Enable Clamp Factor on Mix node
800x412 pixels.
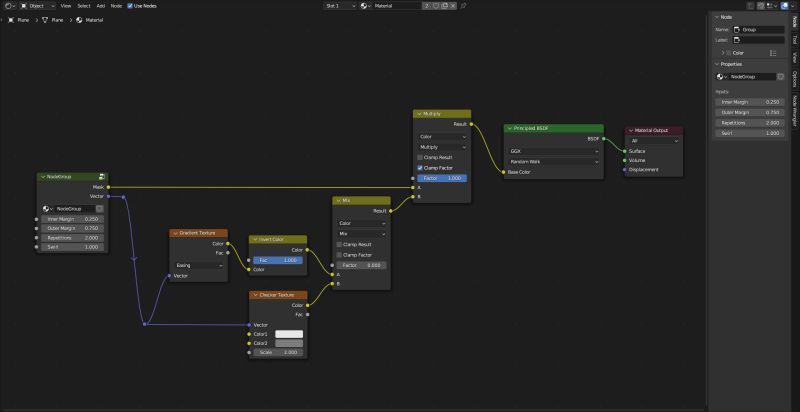coord(339,255)
